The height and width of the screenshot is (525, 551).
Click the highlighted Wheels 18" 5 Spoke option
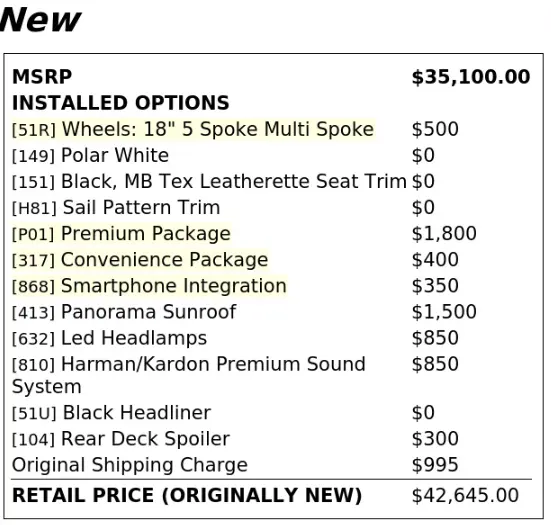tap(193, 129)
